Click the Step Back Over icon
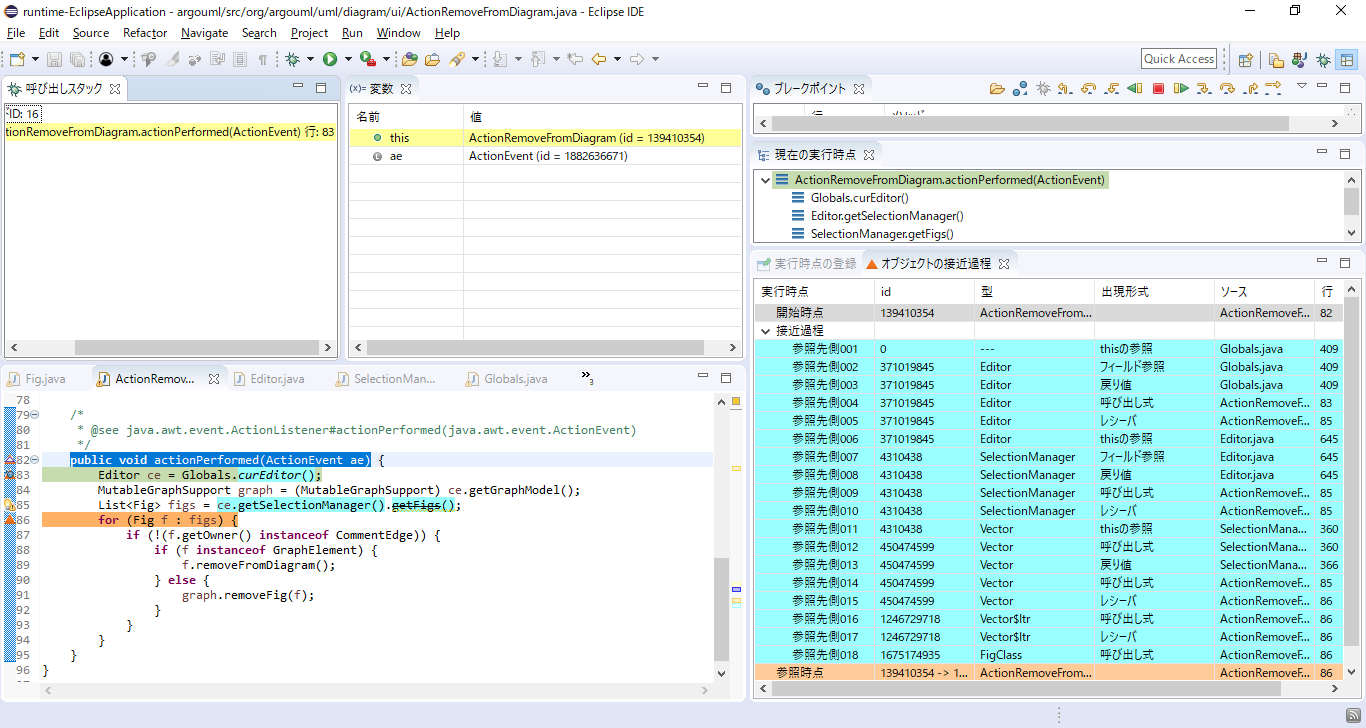Image resolution: width=1366 pixels, height=728 pixels. (1088, 88)
